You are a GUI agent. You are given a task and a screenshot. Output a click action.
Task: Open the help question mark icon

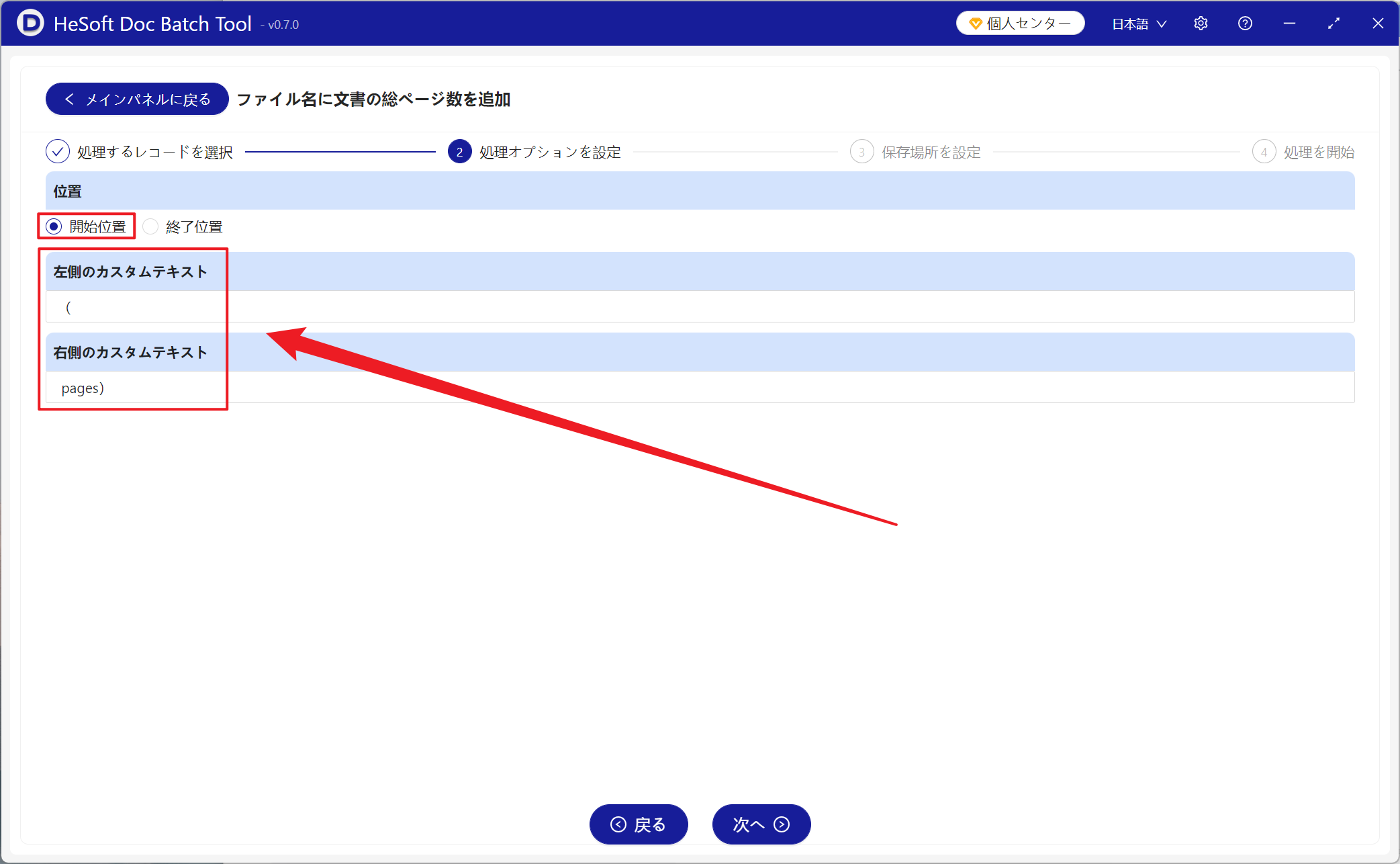point(1245,24)
